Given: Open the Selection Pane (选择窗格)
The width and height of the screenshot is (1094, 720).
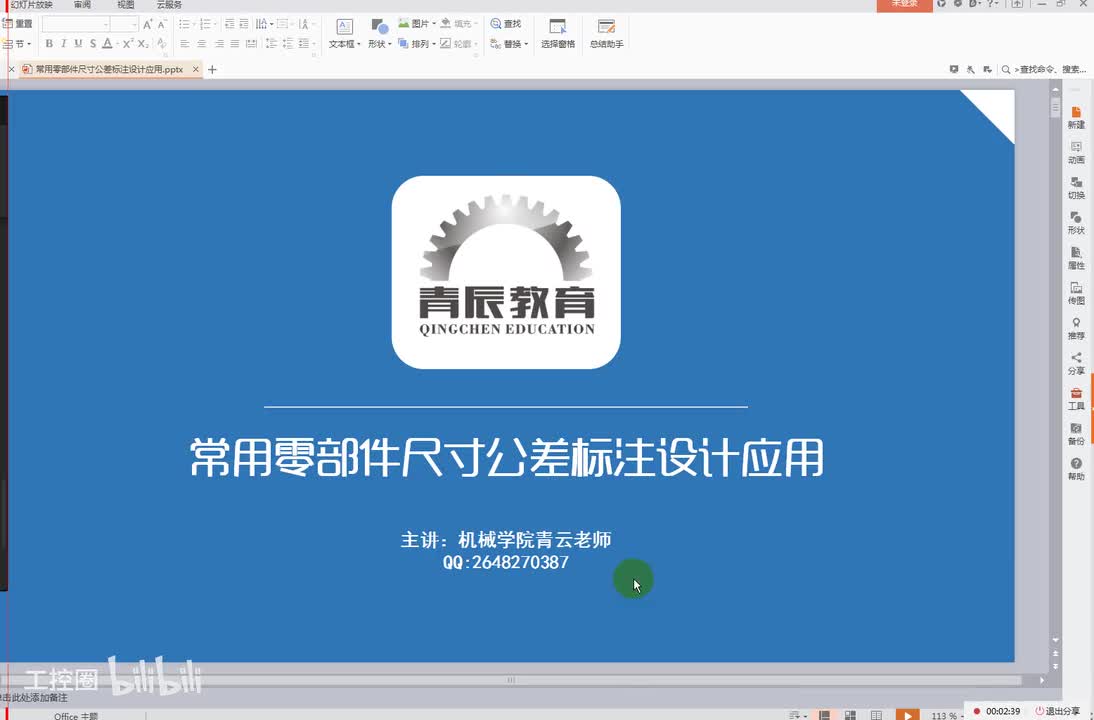Looking at the screenshot, I should click(x=557, y=33).
